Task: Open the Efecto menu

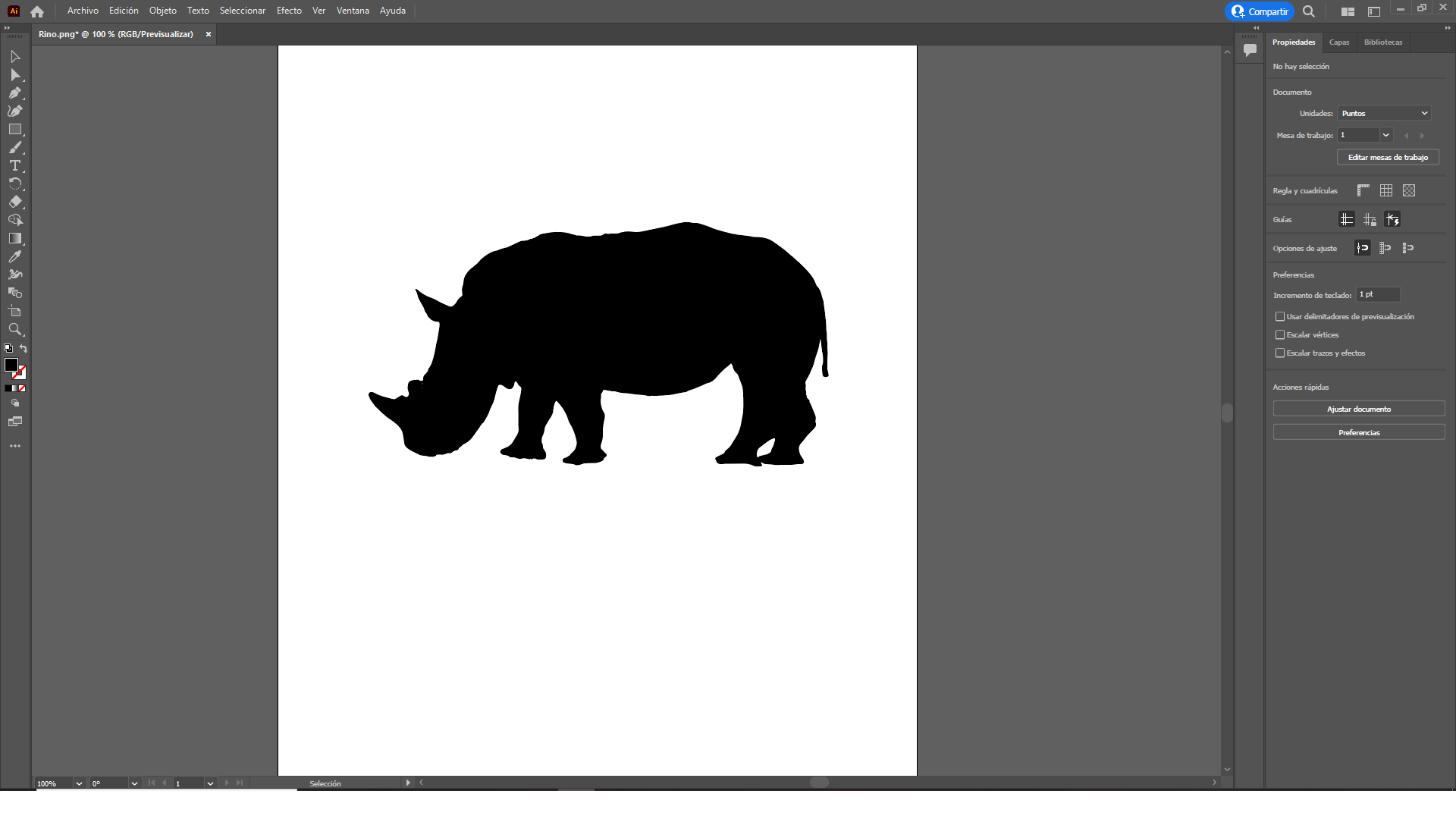Action: 289,11
